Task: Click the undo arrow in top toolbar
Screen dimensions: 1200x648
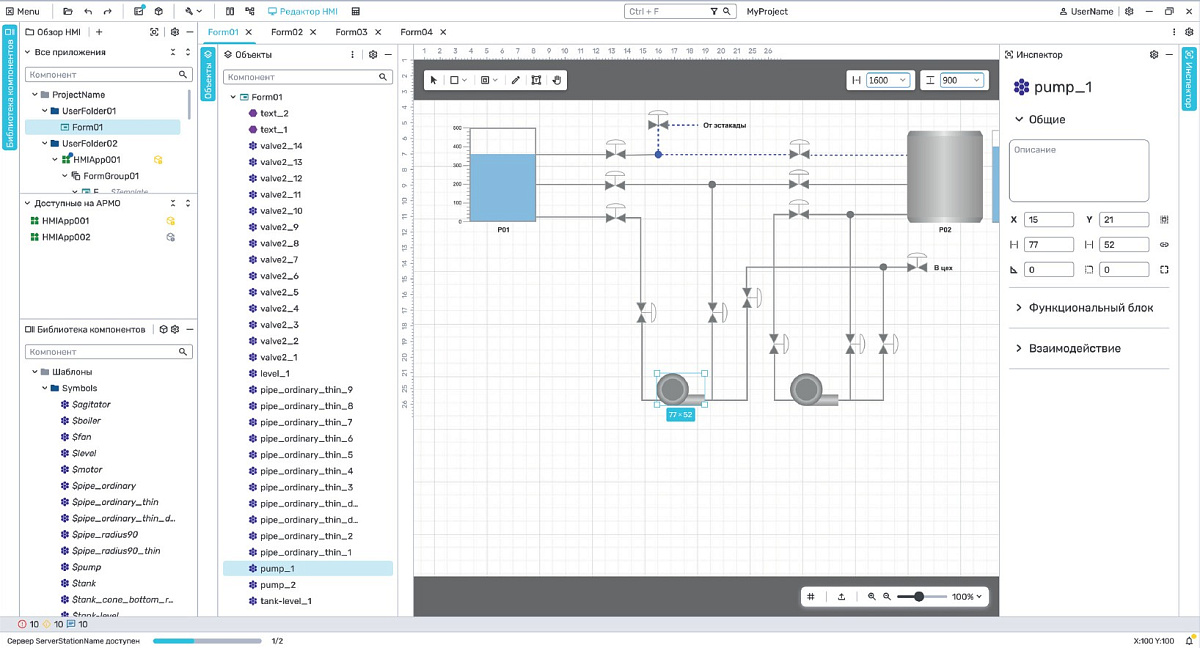Action: [x=88, y=11]
